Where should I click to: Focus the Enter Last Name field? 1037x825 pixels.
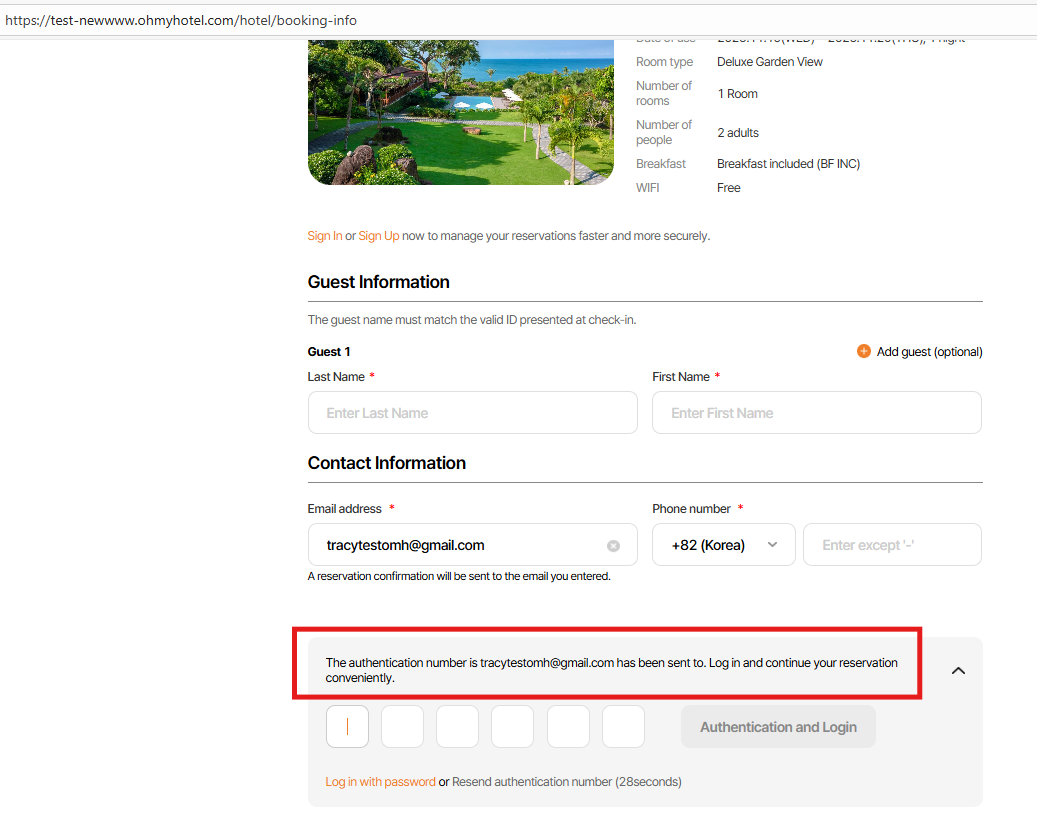[472, 413]
